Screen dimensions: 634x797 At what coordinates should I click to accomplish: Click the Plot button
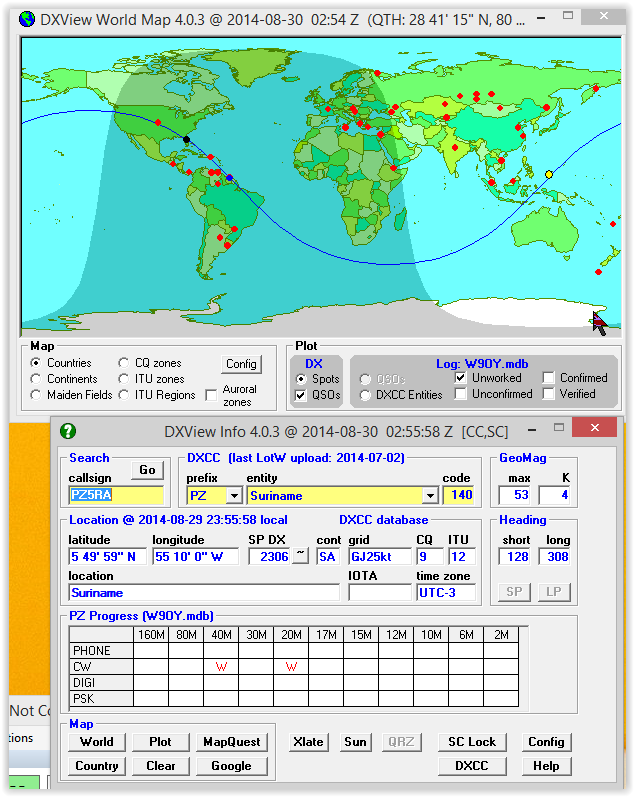(161, 742)
